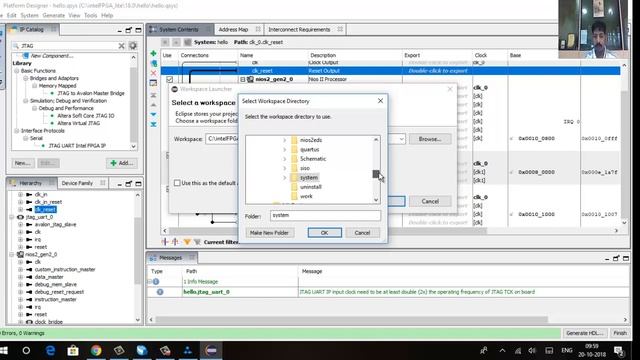
Task: Cancel the Workspace Launcher dialog
Action: coord(430,201)
